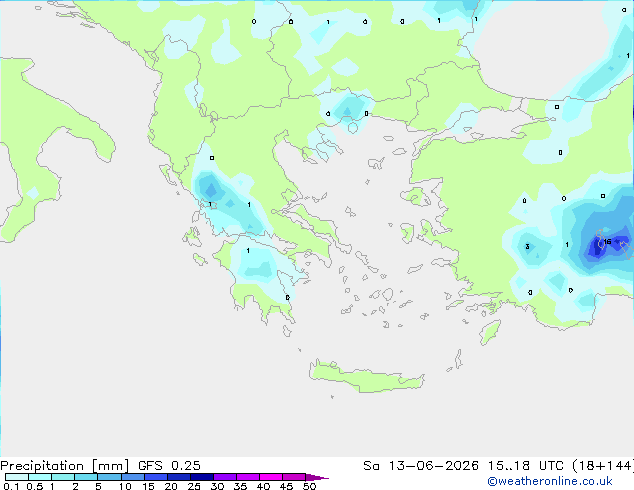Click the 'GFS 0.25' model label

pyautogui.click(x=169, y=466)
